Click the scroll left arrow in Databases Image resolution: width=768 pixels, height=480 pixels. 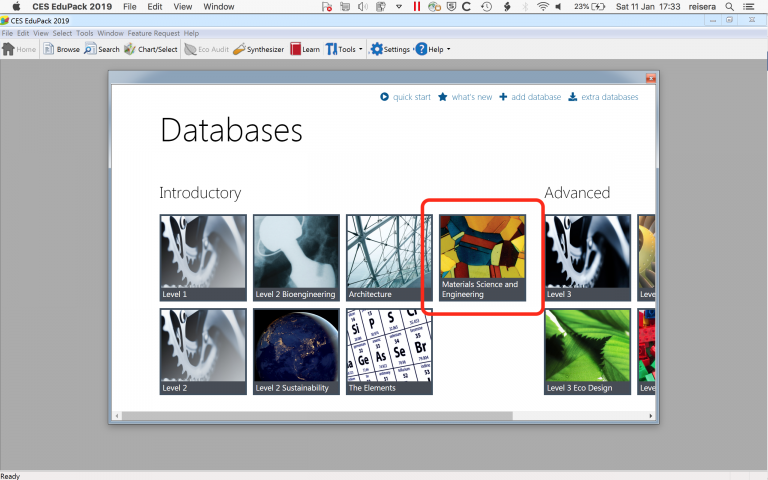117,416
